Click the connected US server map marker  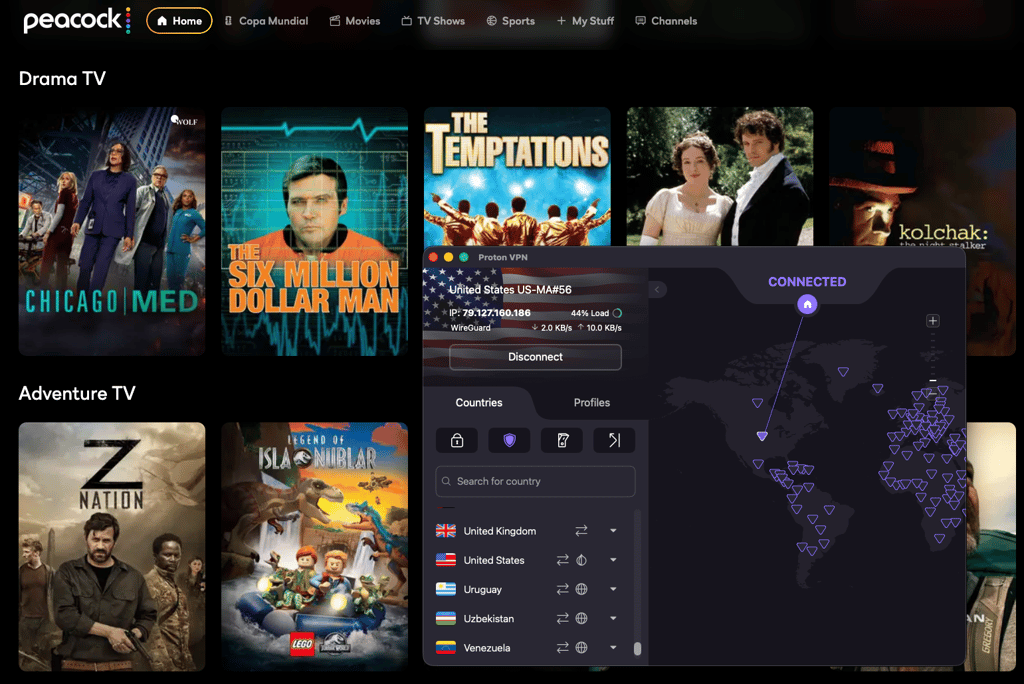coord(762,436)
